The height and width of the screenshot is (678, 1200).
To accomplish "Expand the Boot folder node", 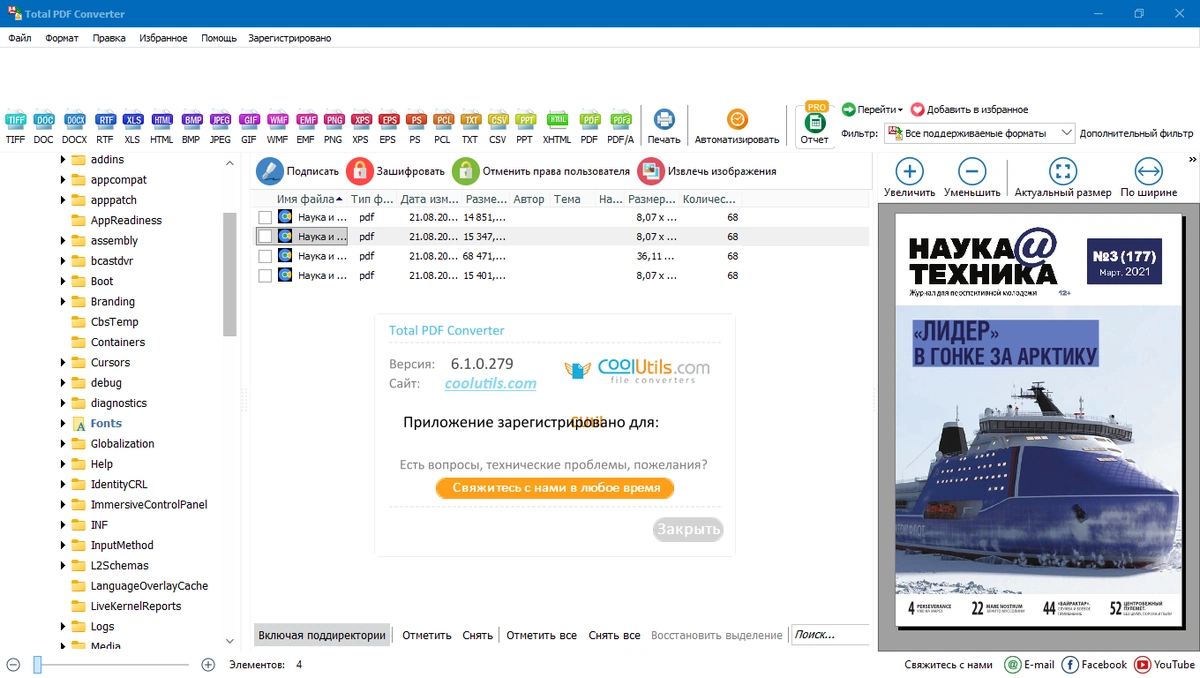I will [63, 282].
